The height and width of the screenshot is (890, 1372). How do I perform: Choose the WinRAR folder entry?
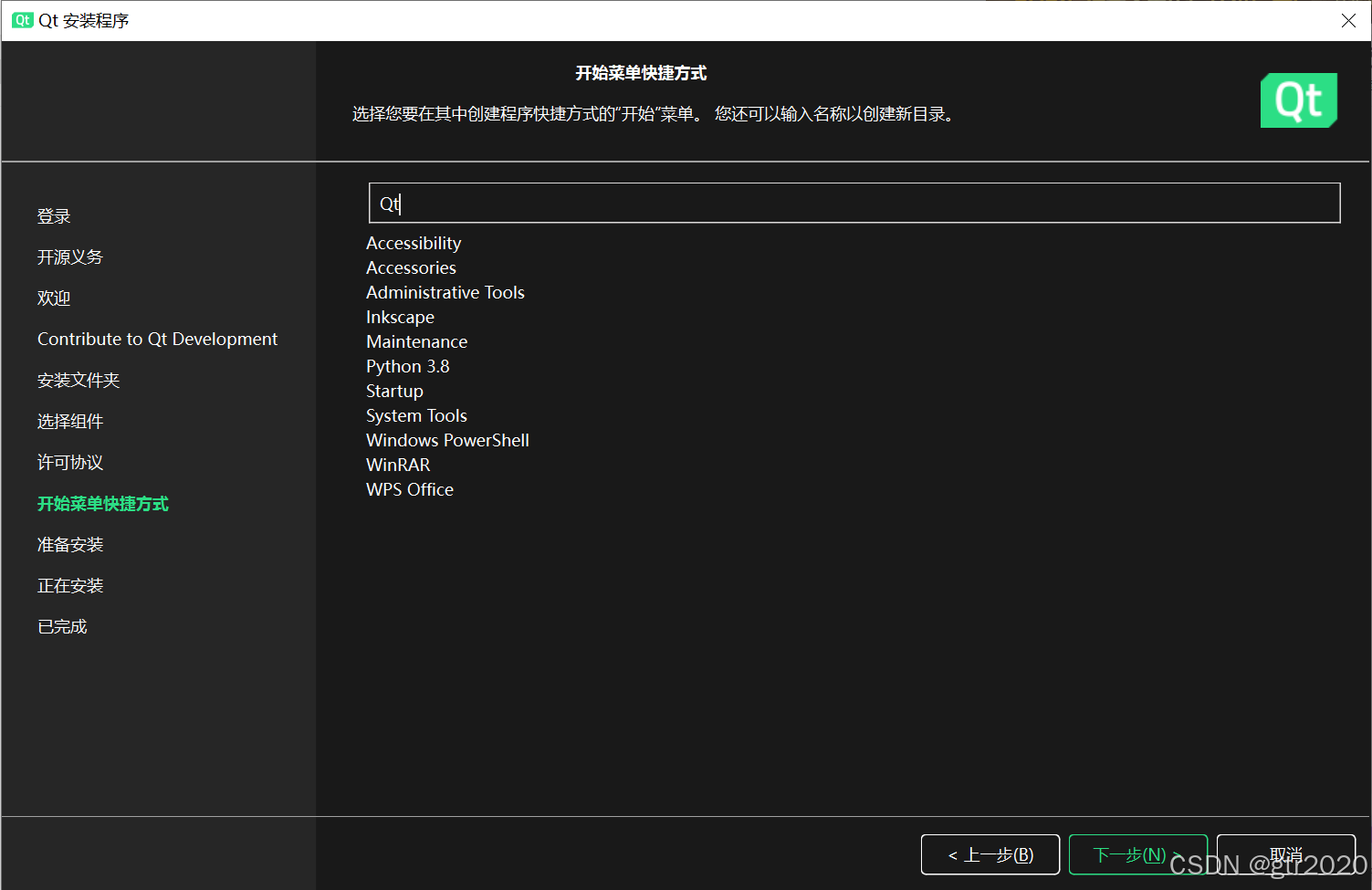[398, 465]
